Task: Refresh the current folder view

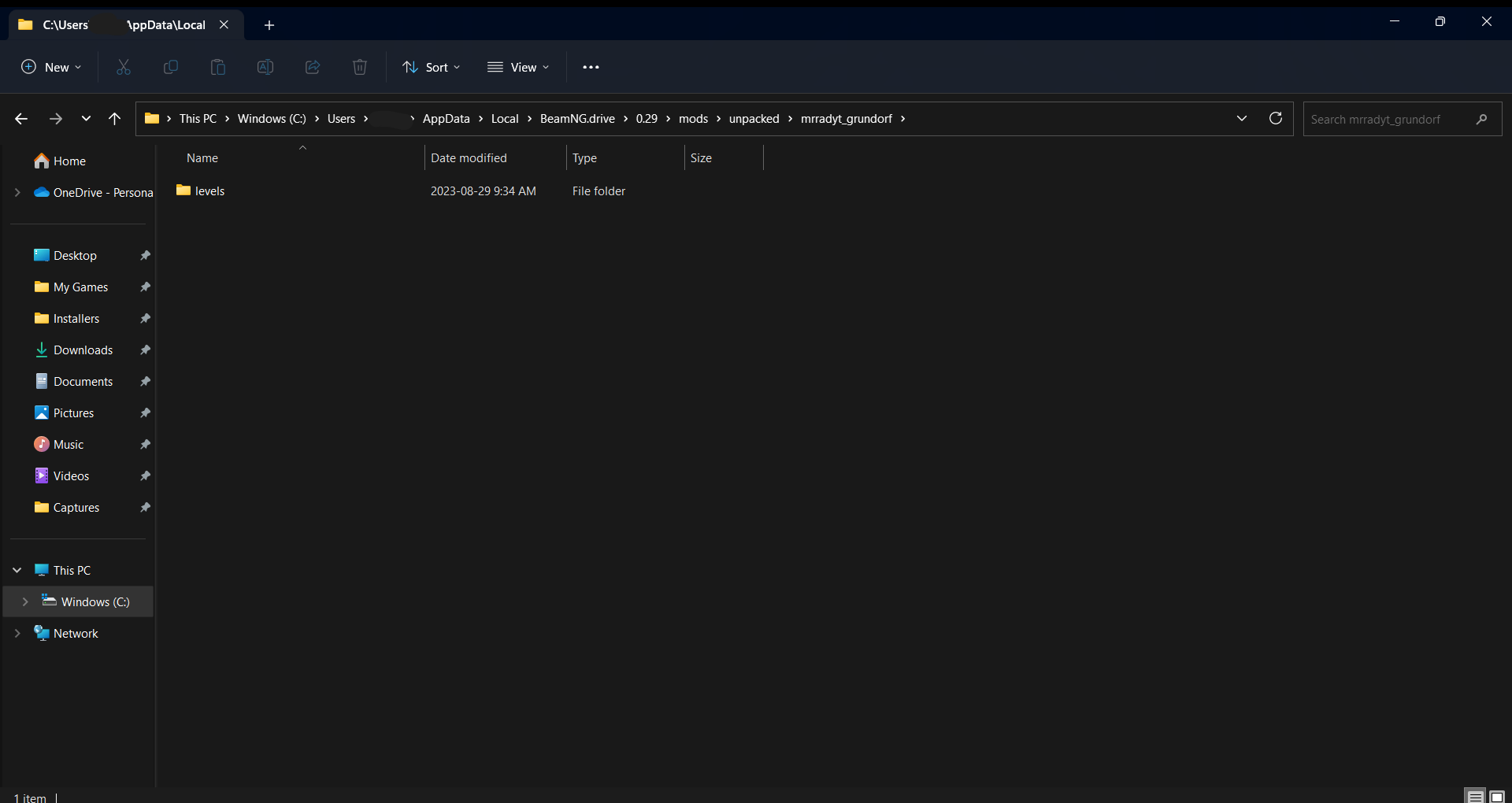Action: [x=1276, y=118]
